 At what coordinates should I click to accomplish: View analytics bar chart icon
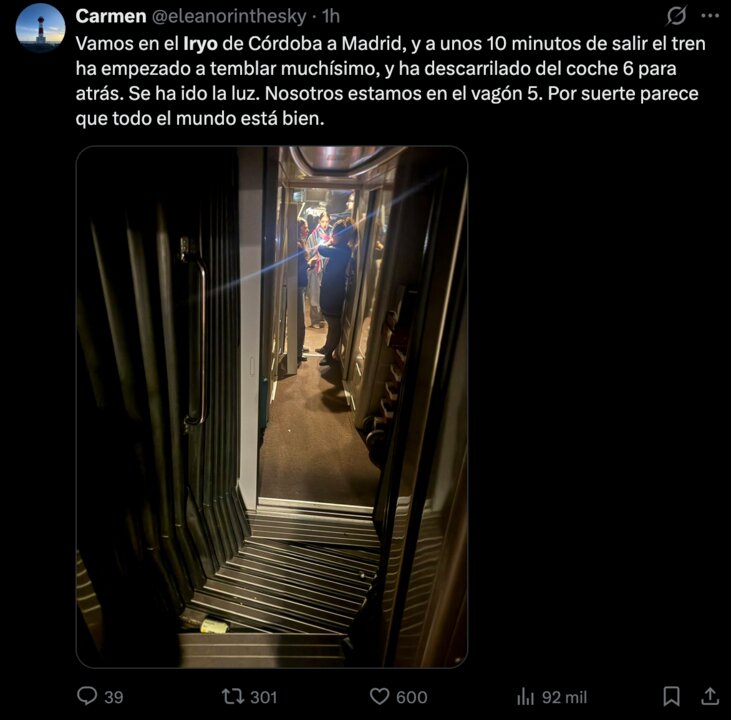click(525, 697)
